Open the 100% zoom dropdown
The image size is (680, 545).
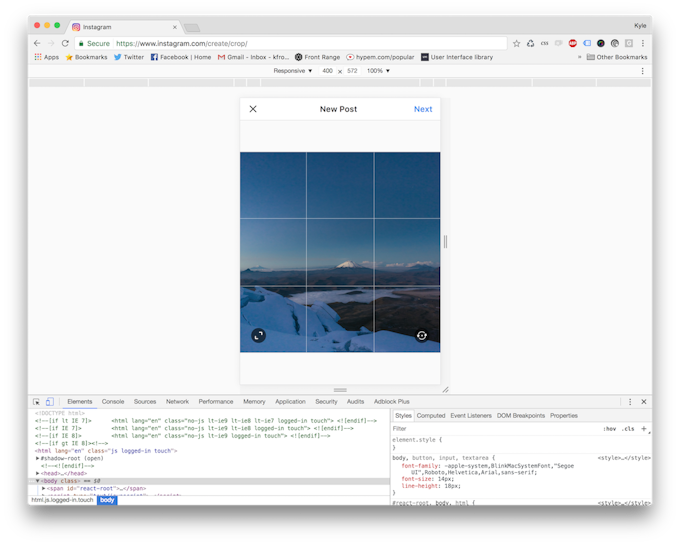pos(379,71)
